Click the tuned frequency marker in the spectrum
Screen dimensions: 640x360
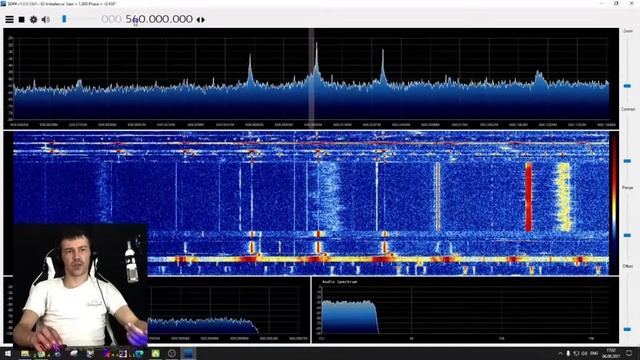click(x=311, y=78)
